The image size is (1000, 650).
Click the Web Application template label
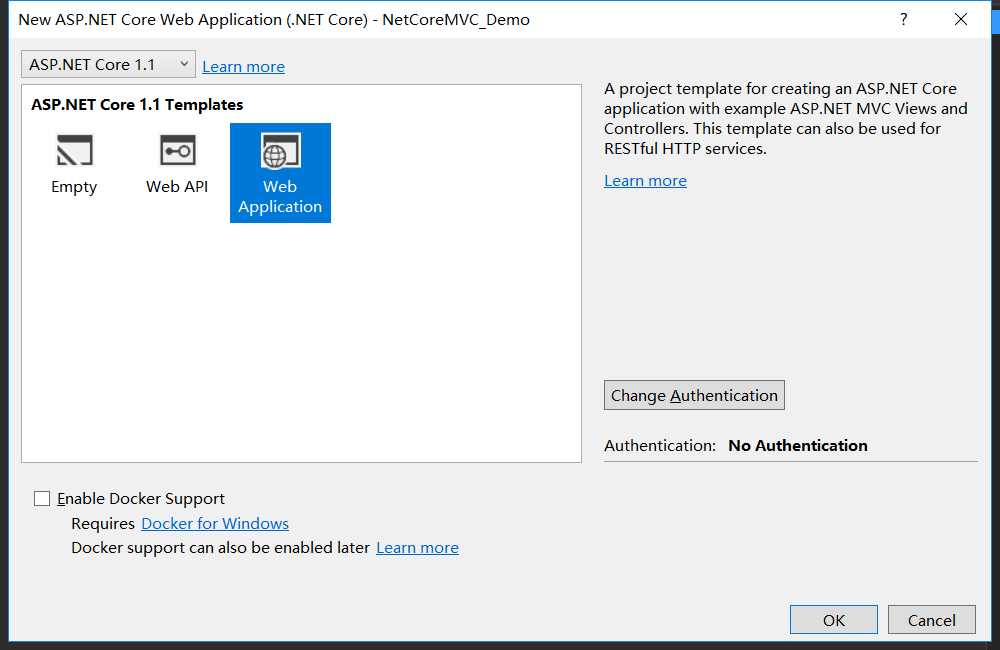point(280,197)
